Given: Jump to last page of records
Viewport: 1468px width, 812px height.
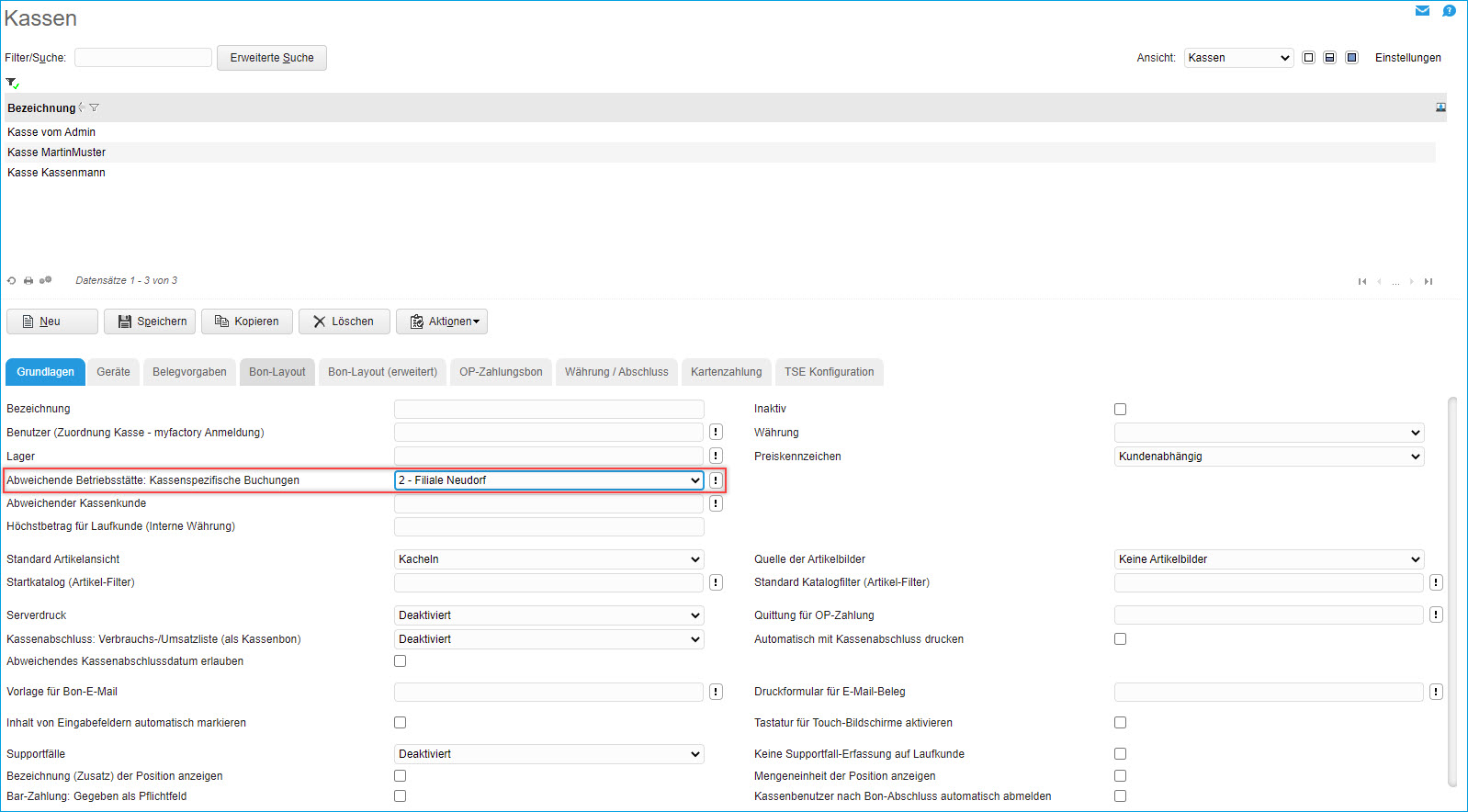Looking at the screenshot, I should click(x=1428, y=282).
